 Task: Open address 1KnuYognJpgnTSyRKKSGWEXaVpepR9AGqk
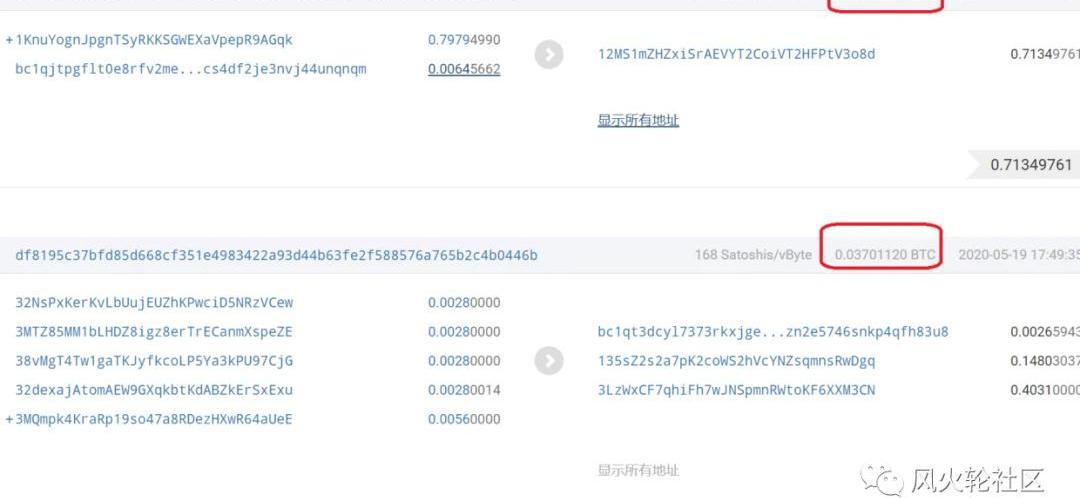point(154,40)
